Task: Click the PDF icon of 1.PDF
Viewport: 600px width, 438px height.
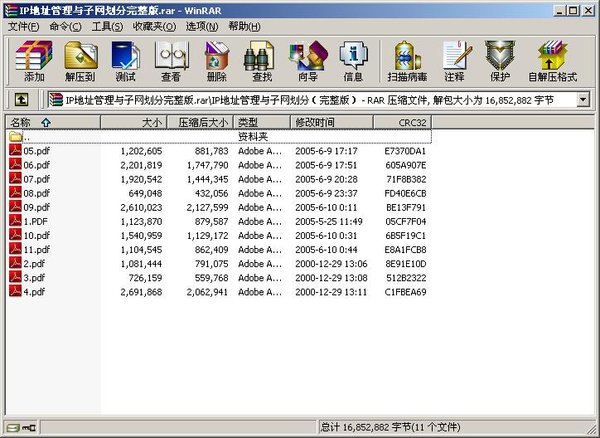Action: [x=15, y=221]
